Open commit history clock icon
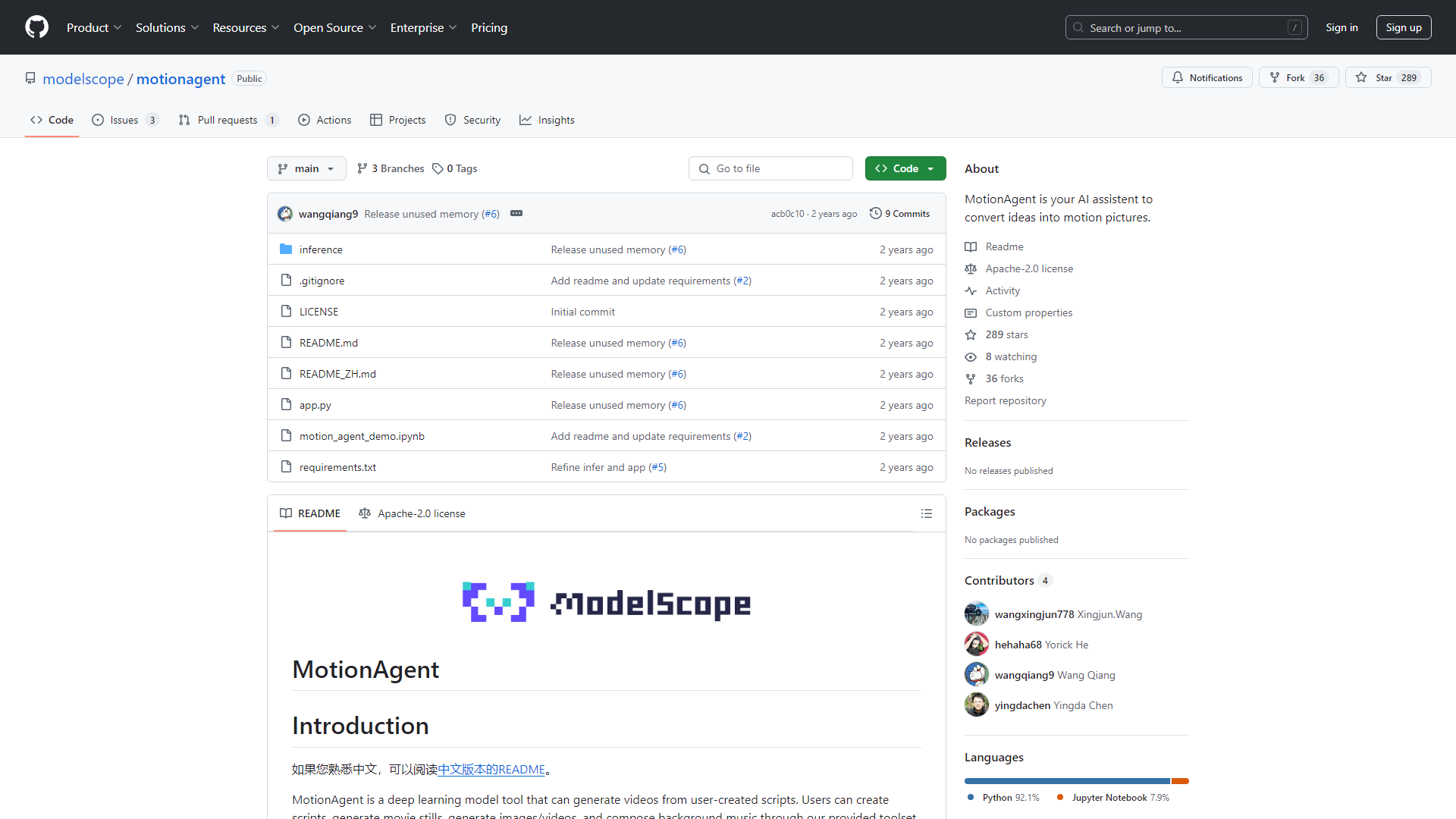 click(x=876, y=213)
